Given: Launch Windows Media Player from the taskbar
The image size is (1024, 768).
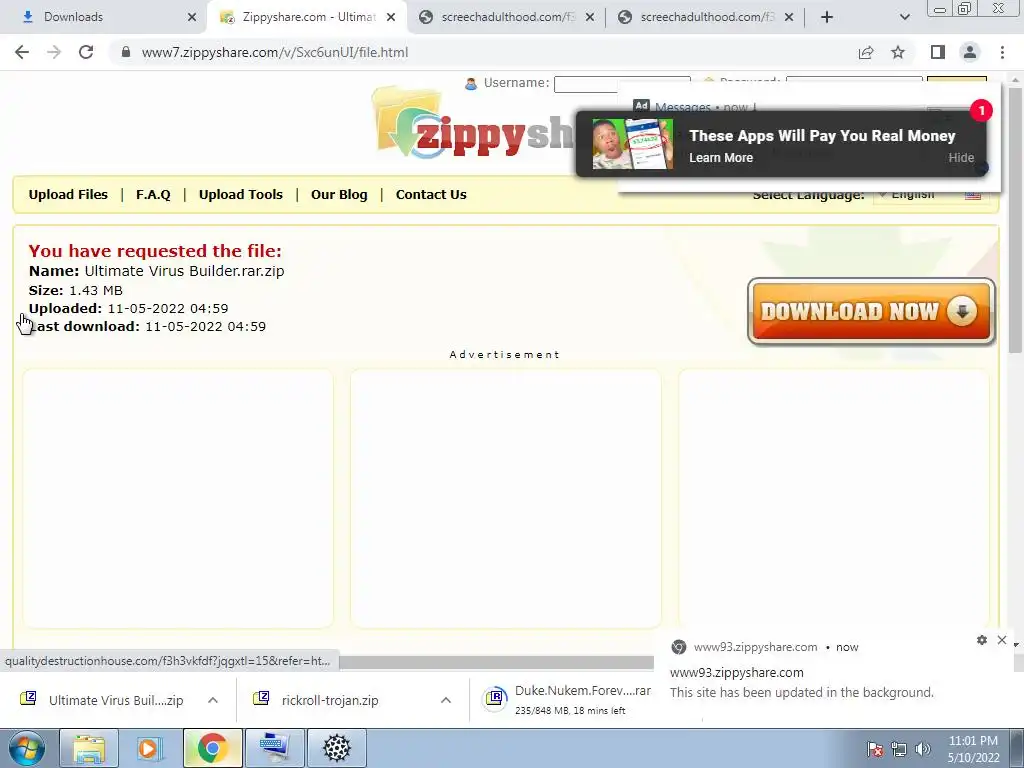Looking at the screenshot, I should pos(150,748).
